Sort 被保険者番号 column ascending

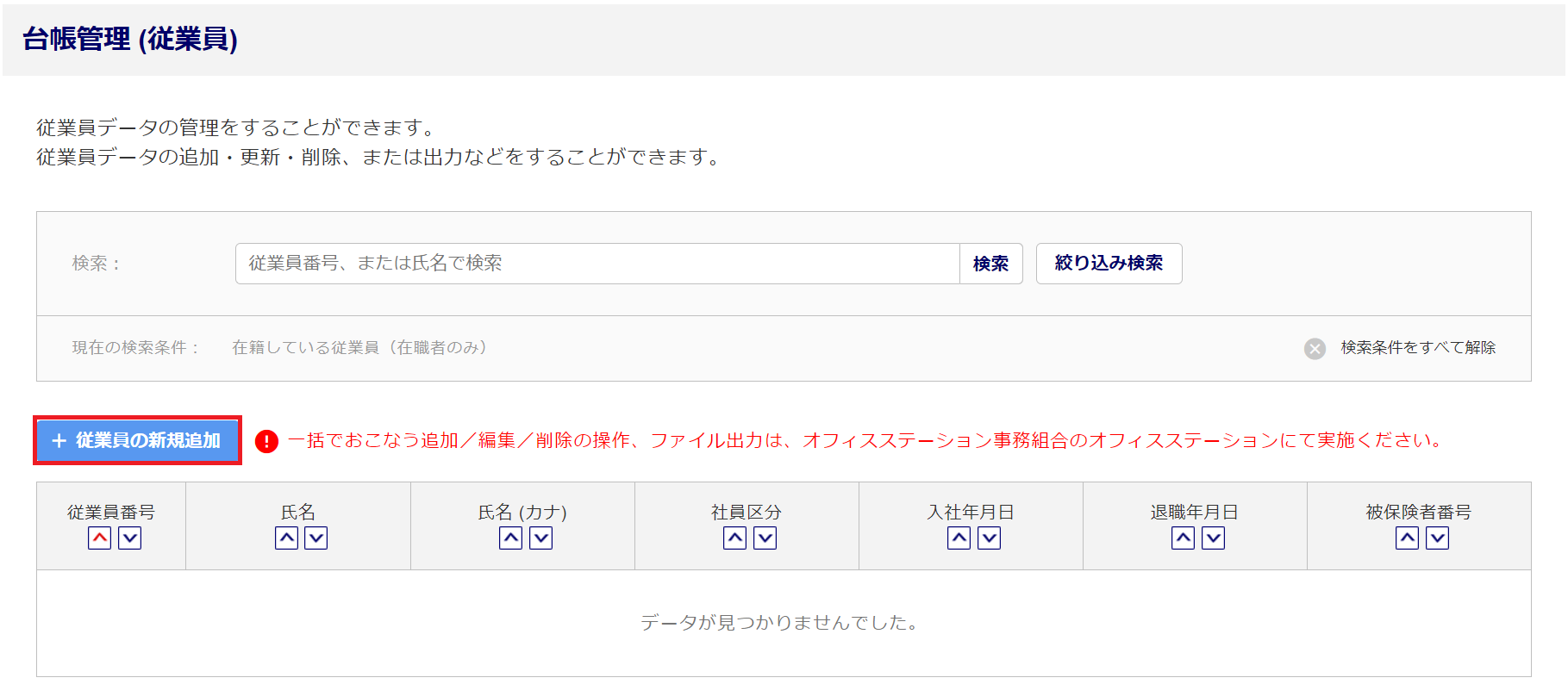click(x=1407, y=538)
